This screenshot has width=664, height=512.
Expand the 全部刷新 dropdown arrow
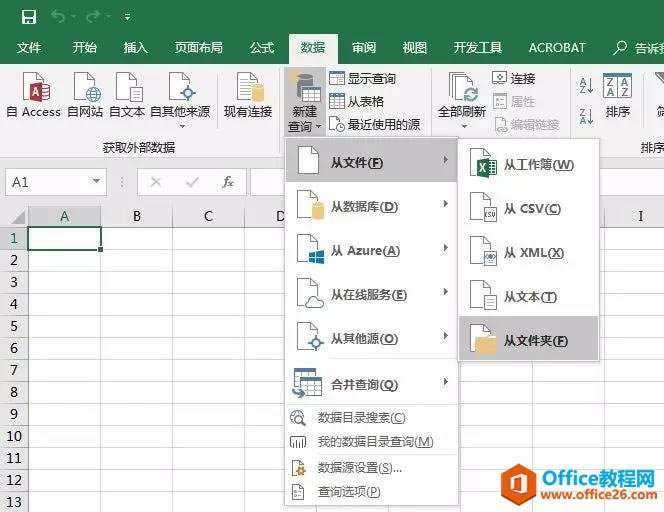(464, 126)
